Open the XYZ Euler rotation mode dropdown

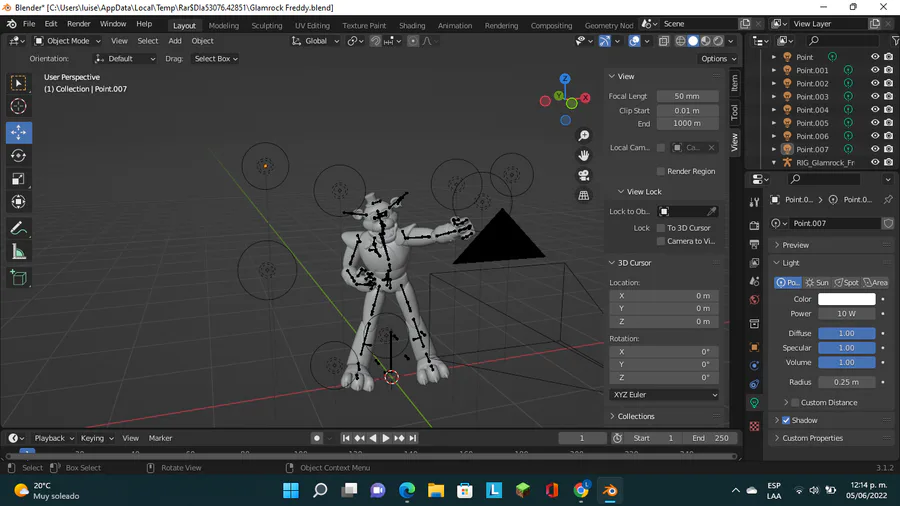tap(664, 395)
